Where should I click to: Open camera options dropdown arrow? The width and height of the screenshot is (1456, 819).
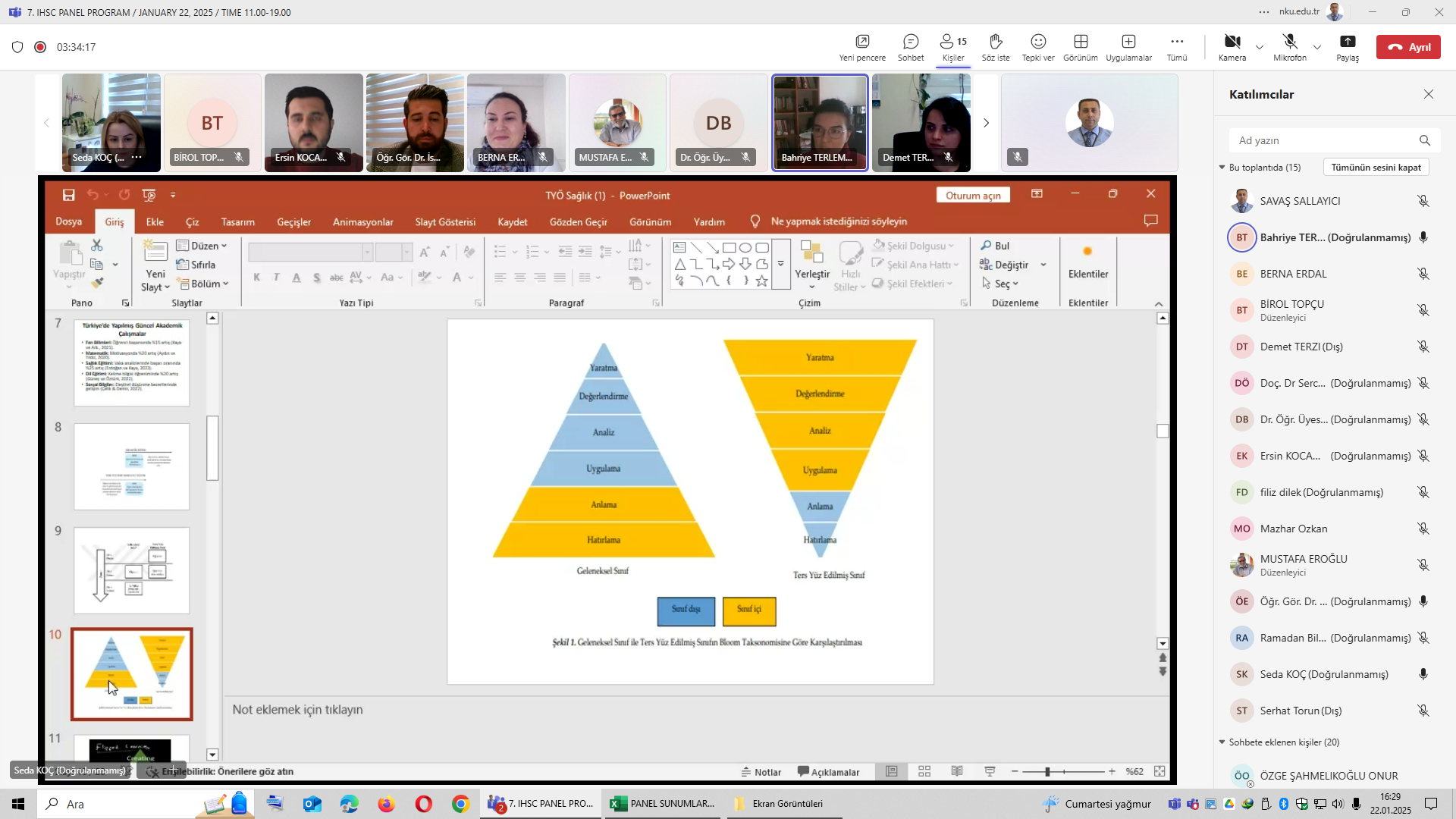1260,47
